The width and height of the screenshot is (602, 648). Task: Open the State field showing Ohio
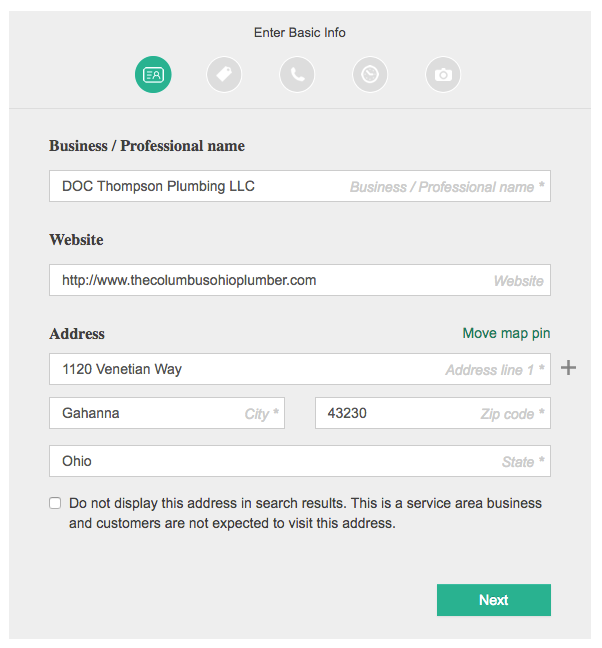[x=300, y=461]
